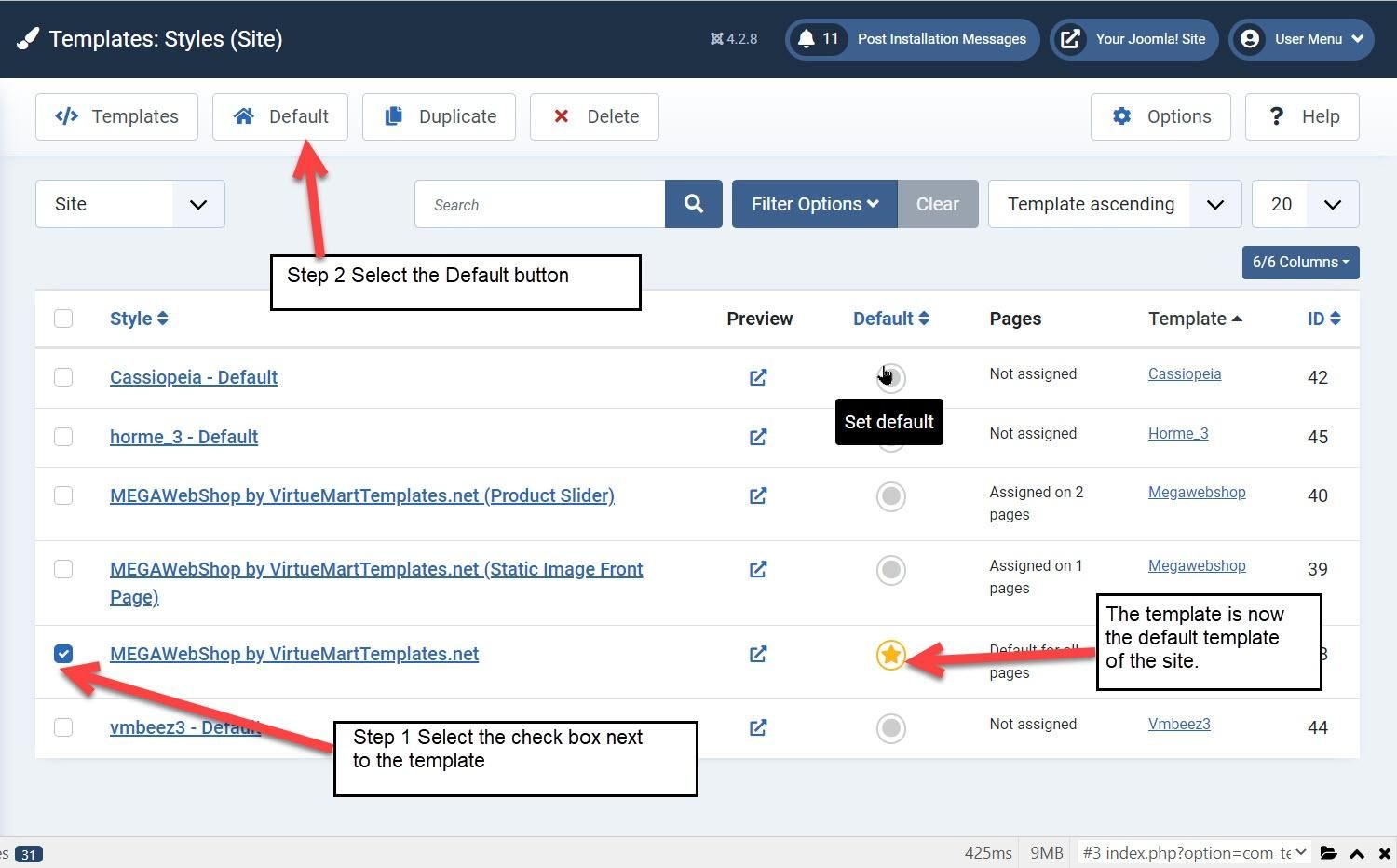
Task: Check the vmbeez3 - Default row checkbox
Action: click(63, 727)
